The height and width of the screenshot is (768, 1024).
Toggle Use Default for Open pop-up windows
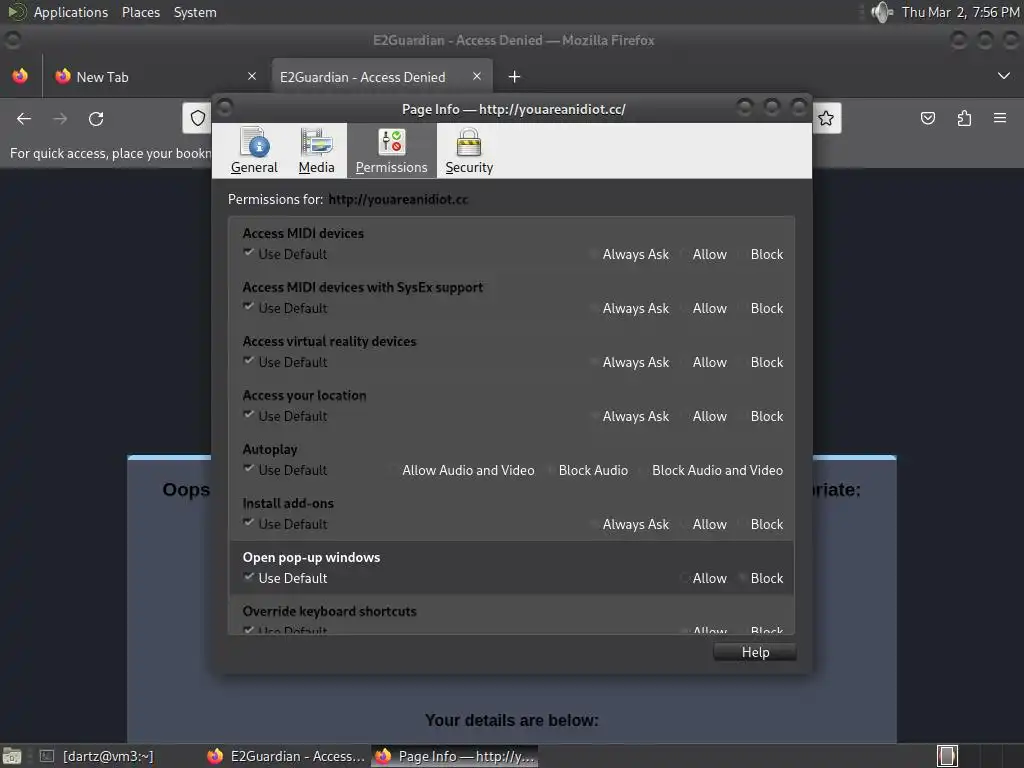285,579
